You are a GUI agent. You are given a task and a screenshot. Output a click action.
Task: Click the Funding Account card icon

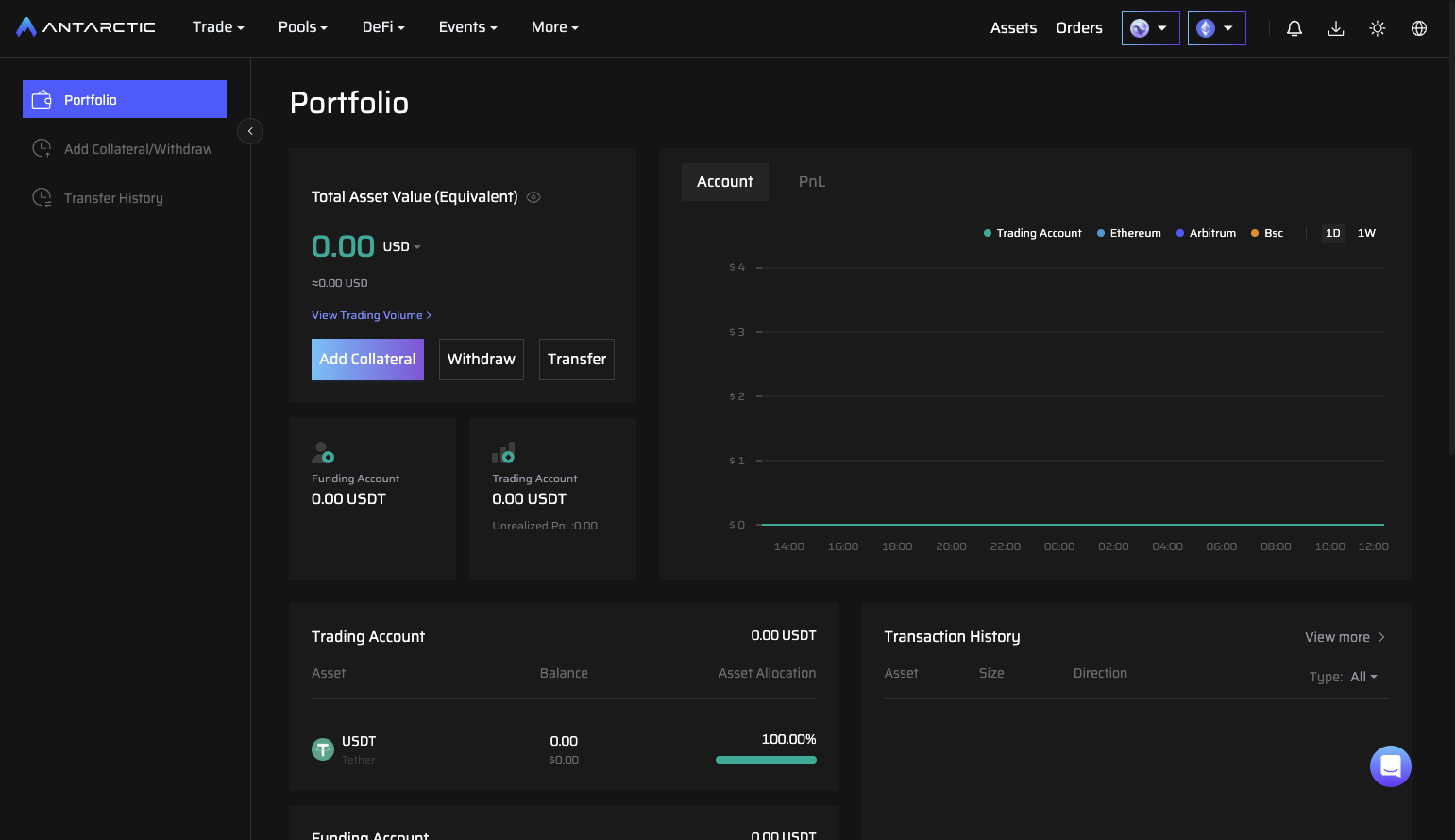pos(323,453)
